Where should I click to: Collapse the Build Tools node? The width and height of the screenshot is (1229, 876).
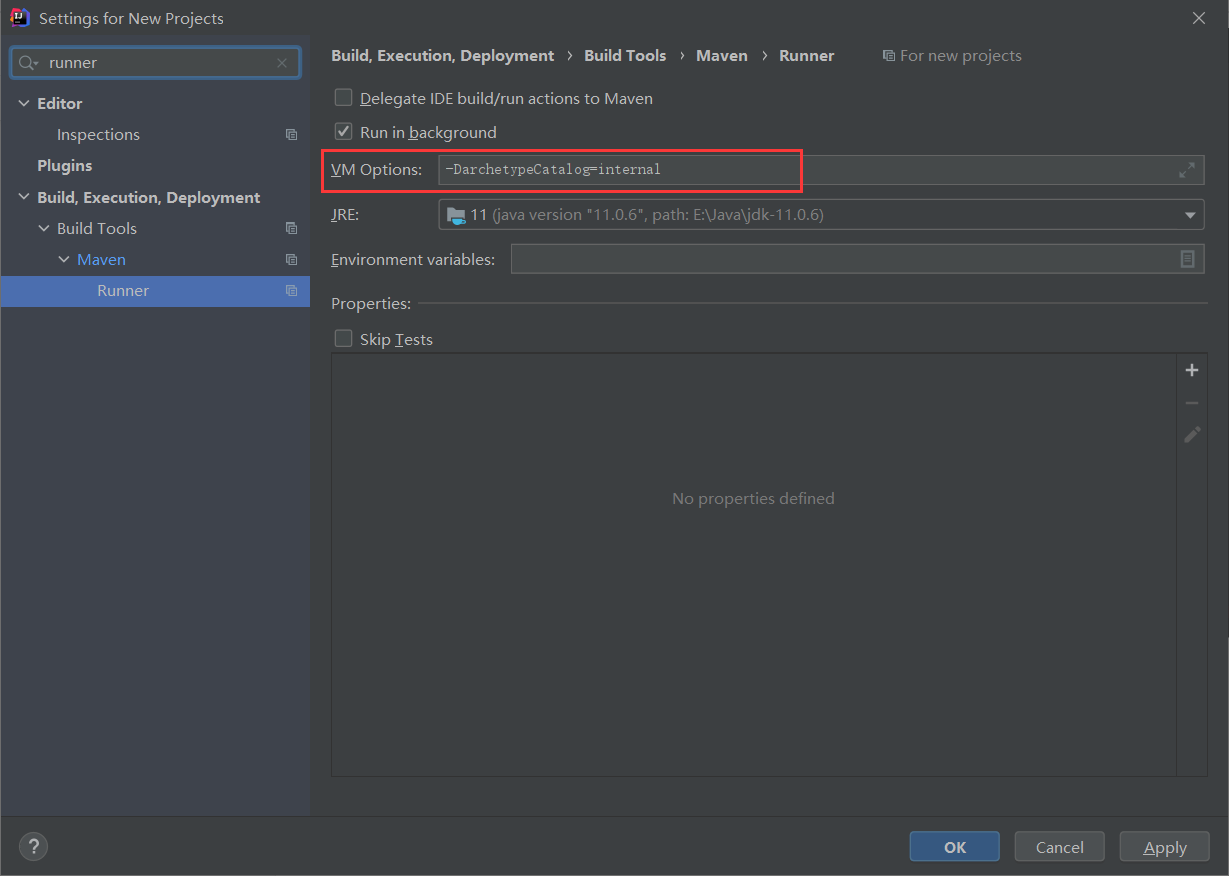[x=44, y=229]
